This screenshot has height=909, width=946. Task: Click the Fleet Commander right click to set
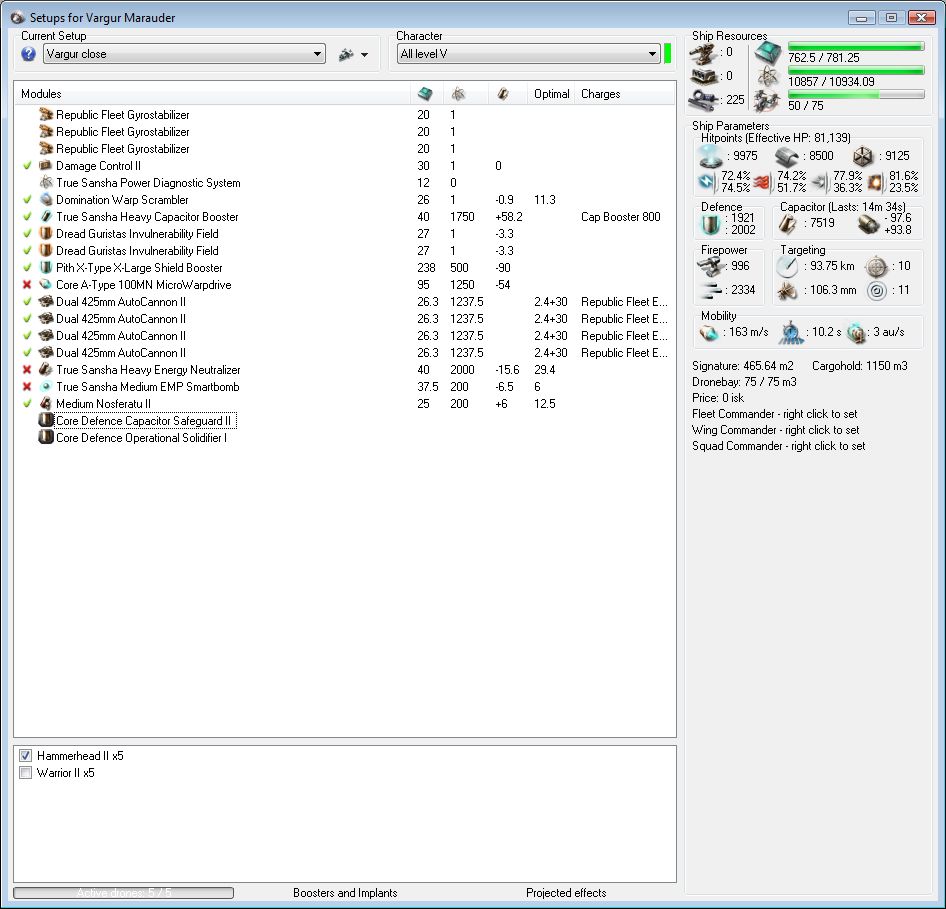[x=775, y=414]
